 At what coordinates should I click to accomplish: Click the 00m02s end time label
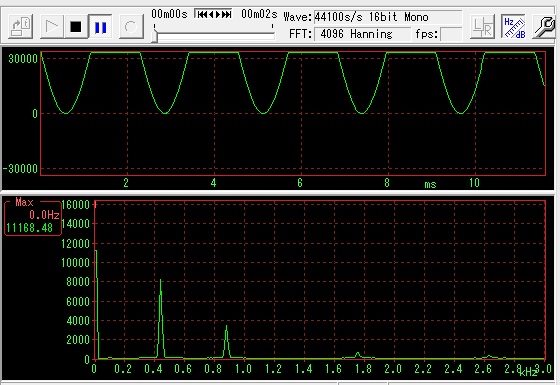[259, 14]
